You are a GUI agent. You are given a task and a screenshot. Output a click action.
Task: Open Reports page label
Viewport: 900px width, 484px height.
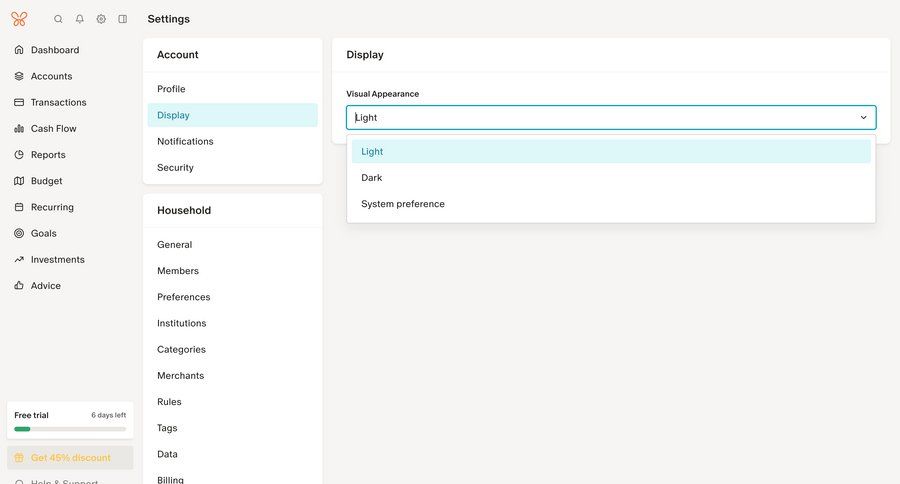(48, 154)
